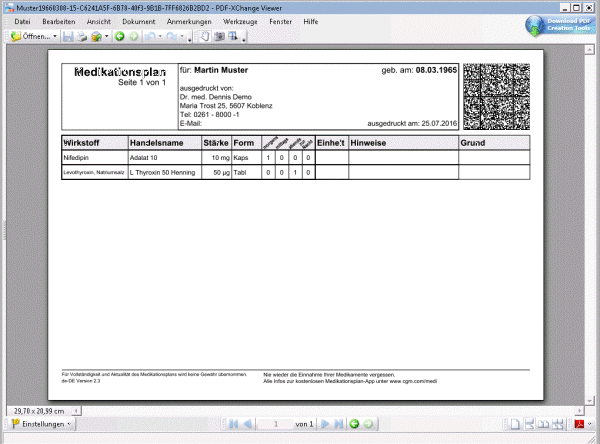This screenshot has width=600, height=444.
Task: Undo with the blue curved-arrow icon
Action: (x=150, y=36)
